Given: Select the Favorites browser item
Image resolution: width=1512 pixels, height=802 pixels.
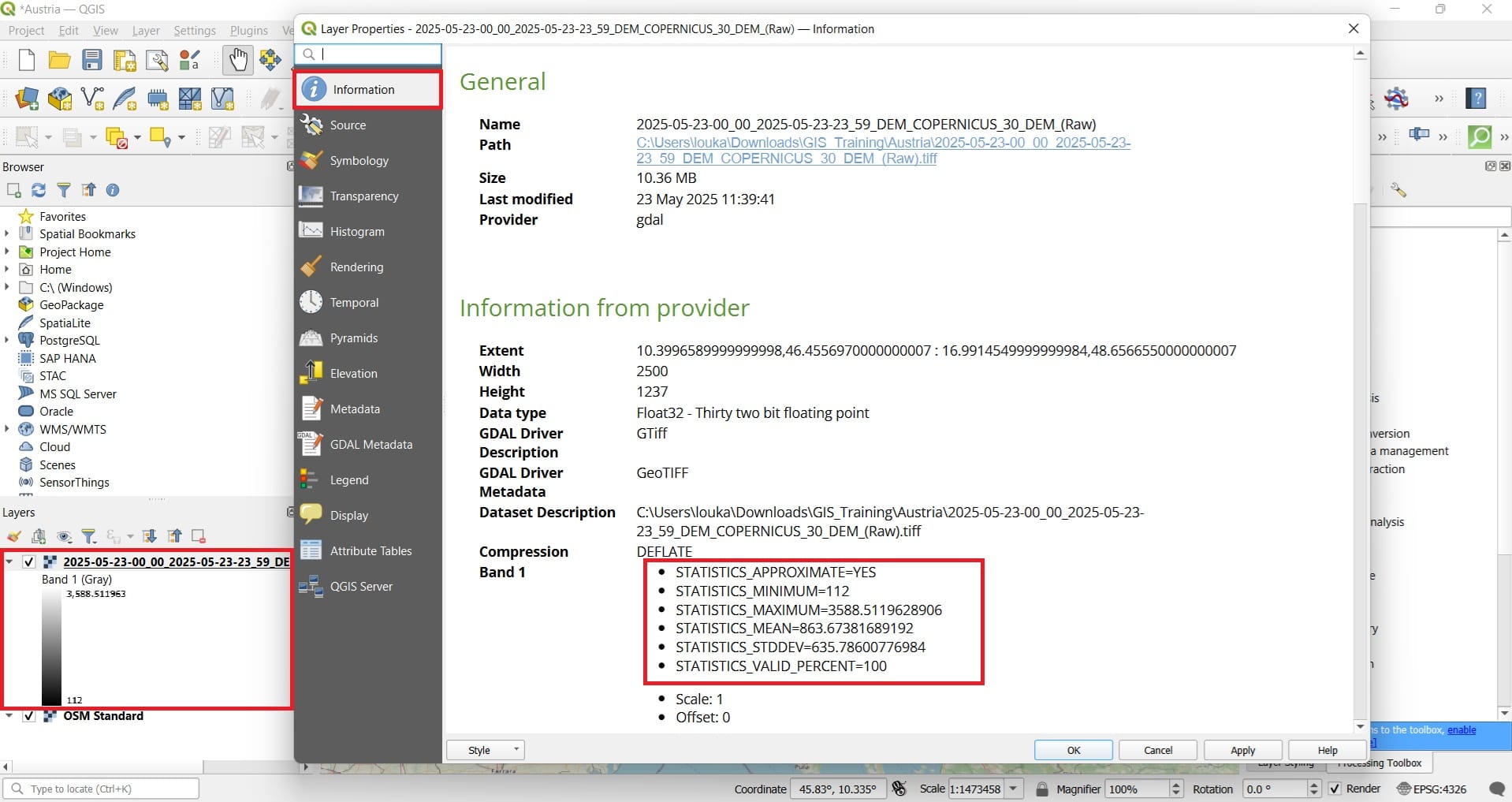Looking at the screenshot, I should [62, 217].
